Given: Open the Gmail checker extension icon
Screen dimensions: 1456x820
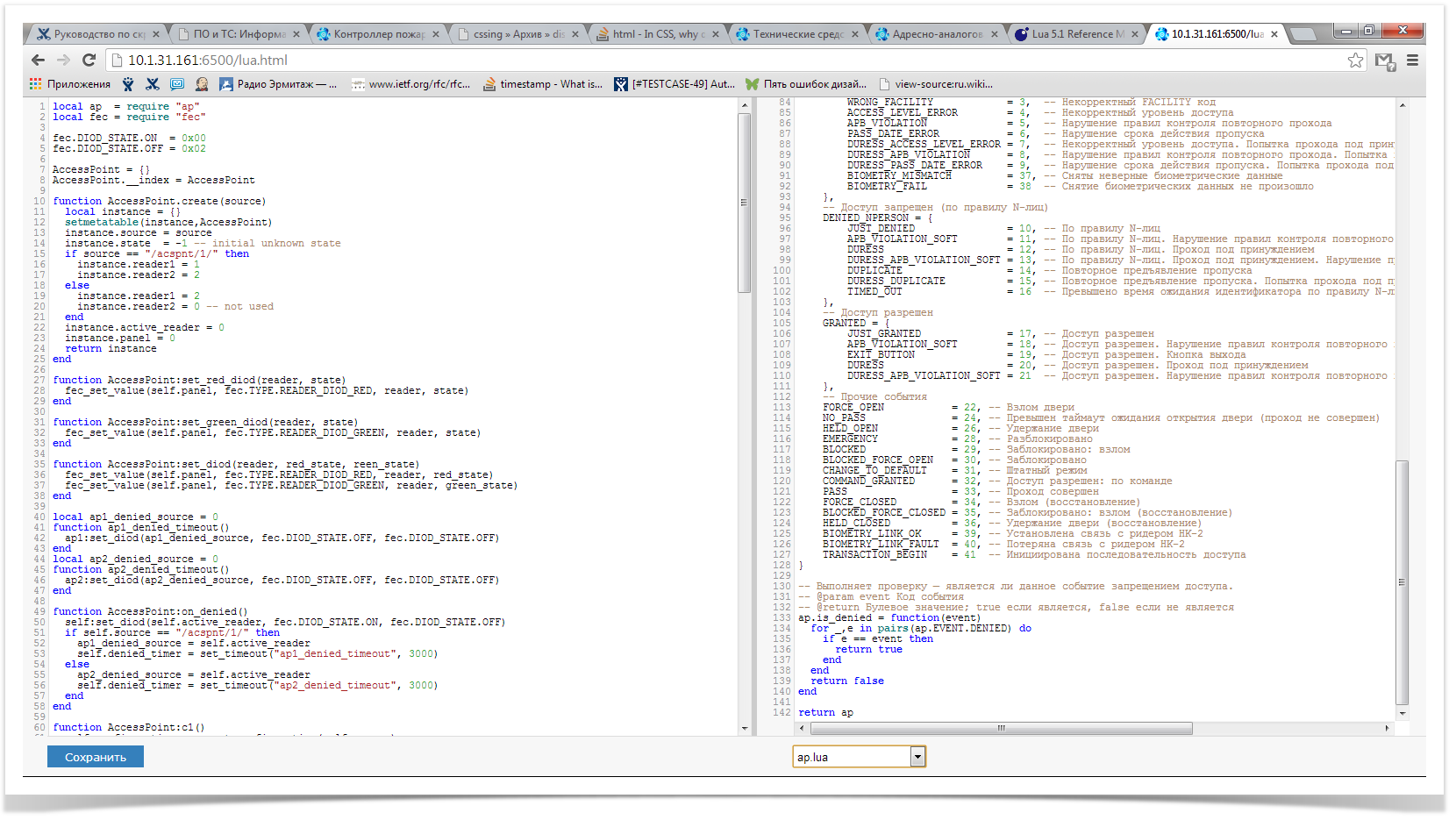Looking at the screenshot, I should pos(1384,61).
